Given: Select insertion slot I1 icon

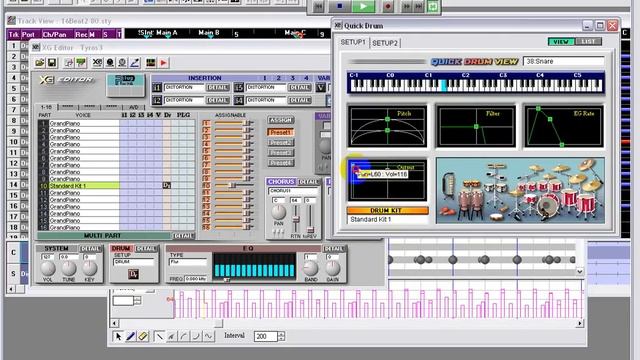Looking at the screenshot, I should click(157, 87).
